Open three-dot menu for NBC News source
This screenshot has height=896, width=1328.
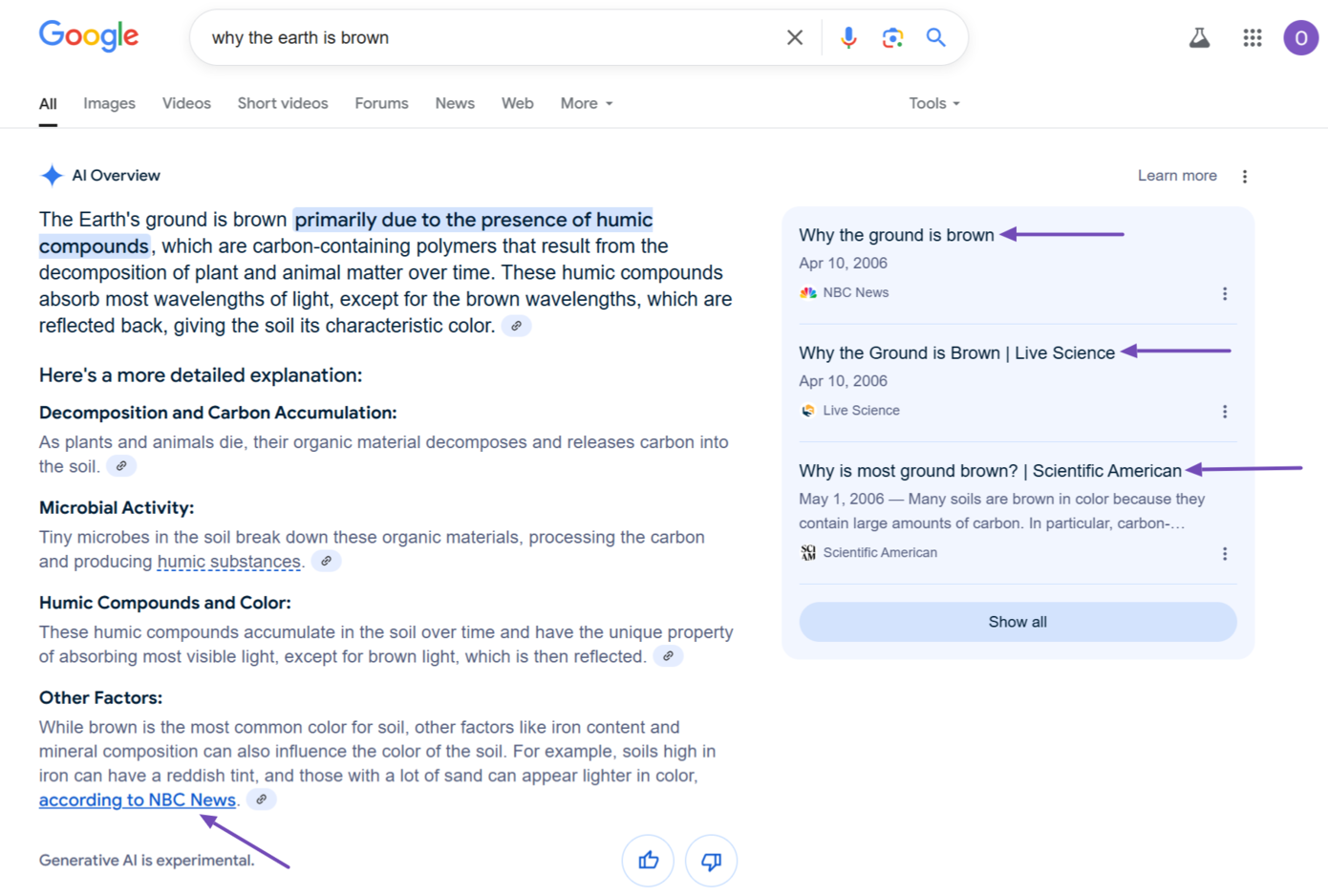coord(1225,294)
